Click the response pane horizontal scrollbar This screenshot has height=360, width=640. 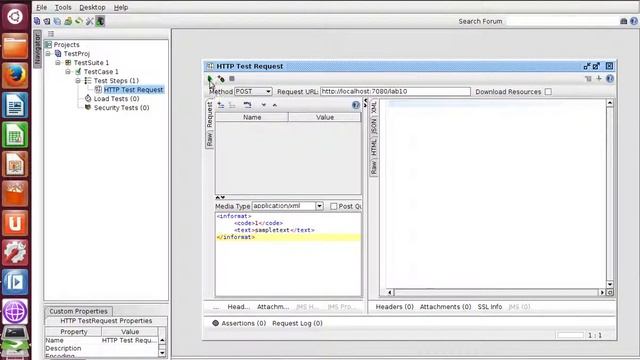496,293
